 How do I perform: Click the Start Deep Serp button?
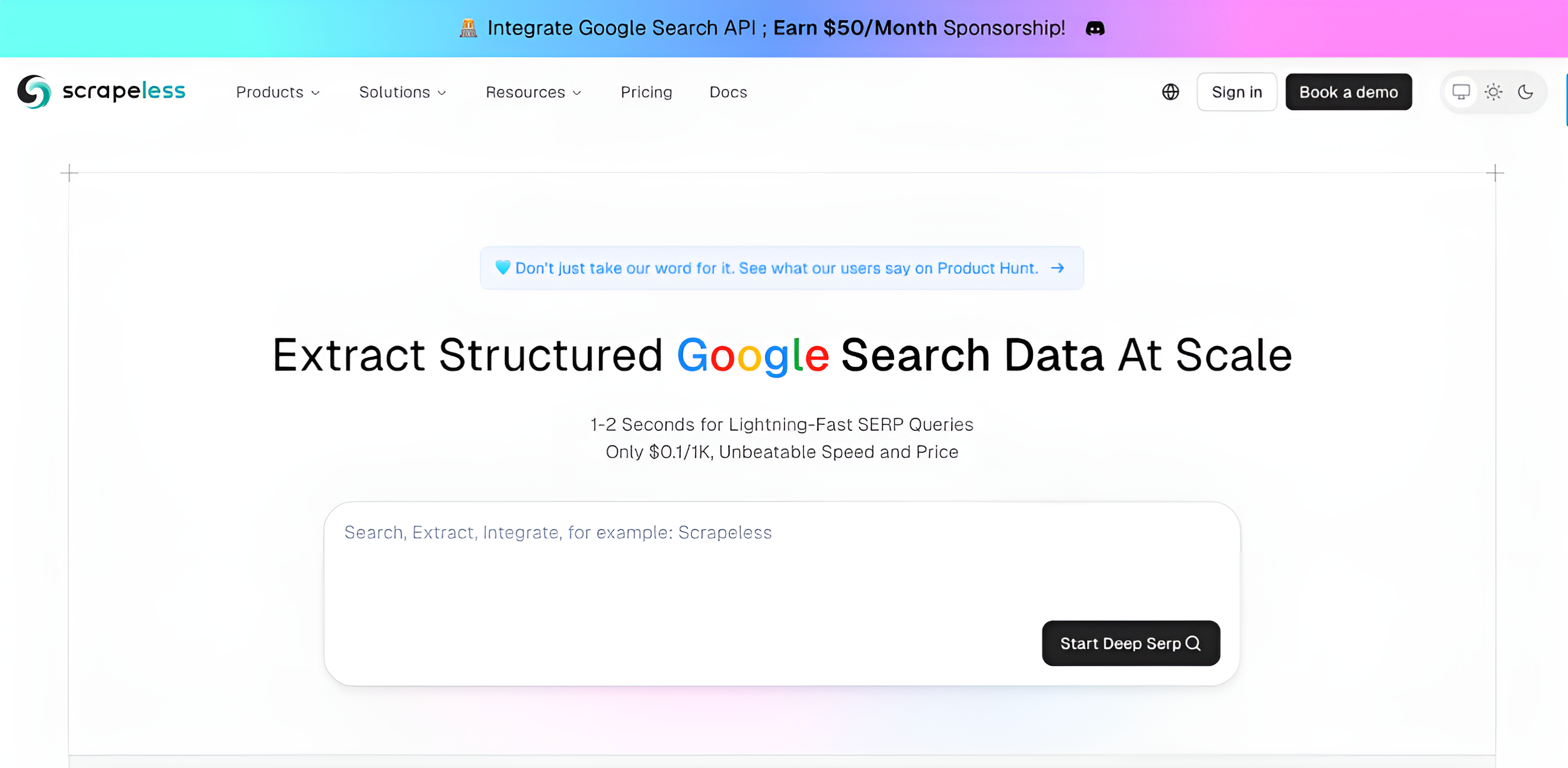(1130, 643)
